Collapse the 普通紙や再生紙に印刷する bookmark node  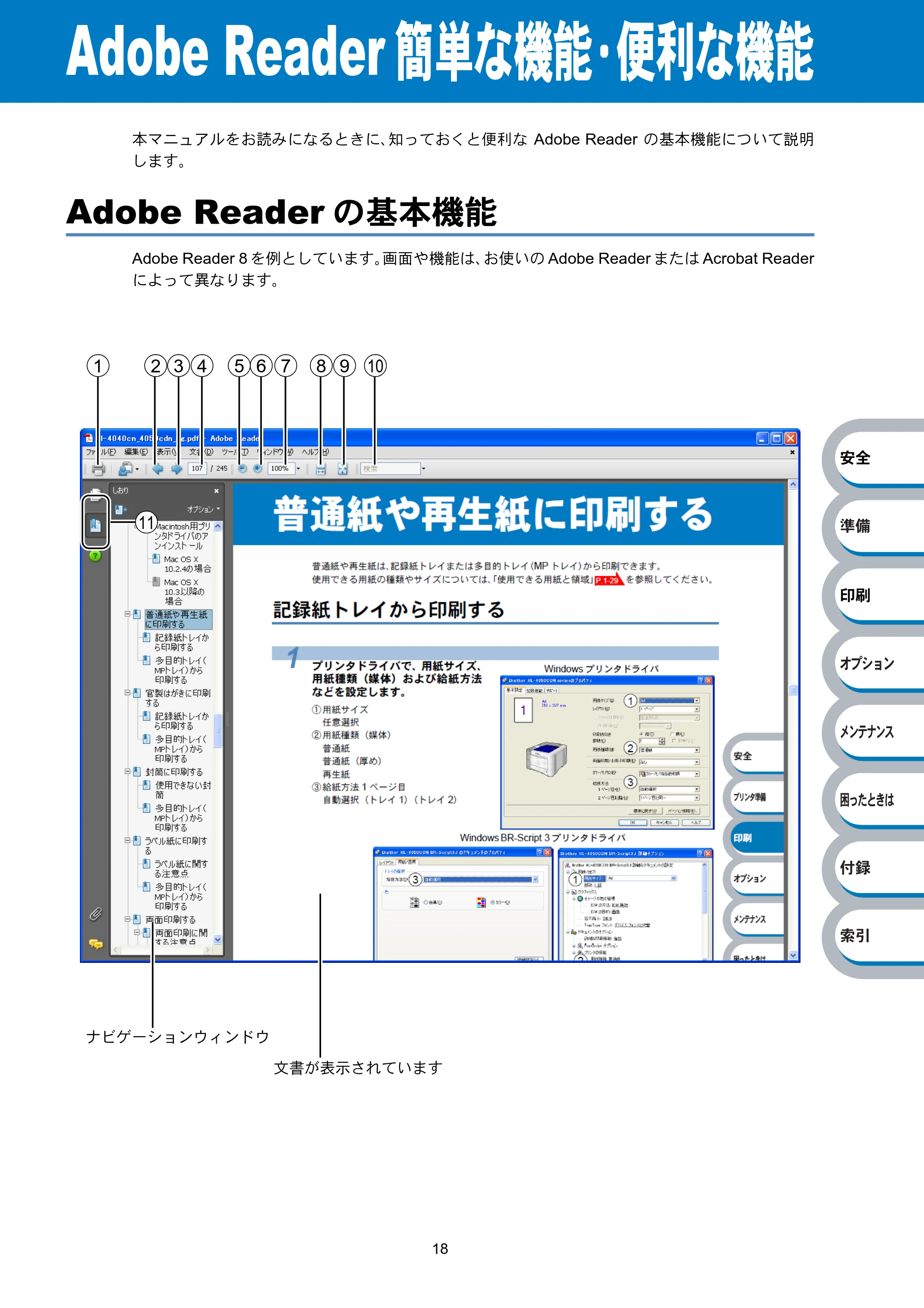[127, 614]
